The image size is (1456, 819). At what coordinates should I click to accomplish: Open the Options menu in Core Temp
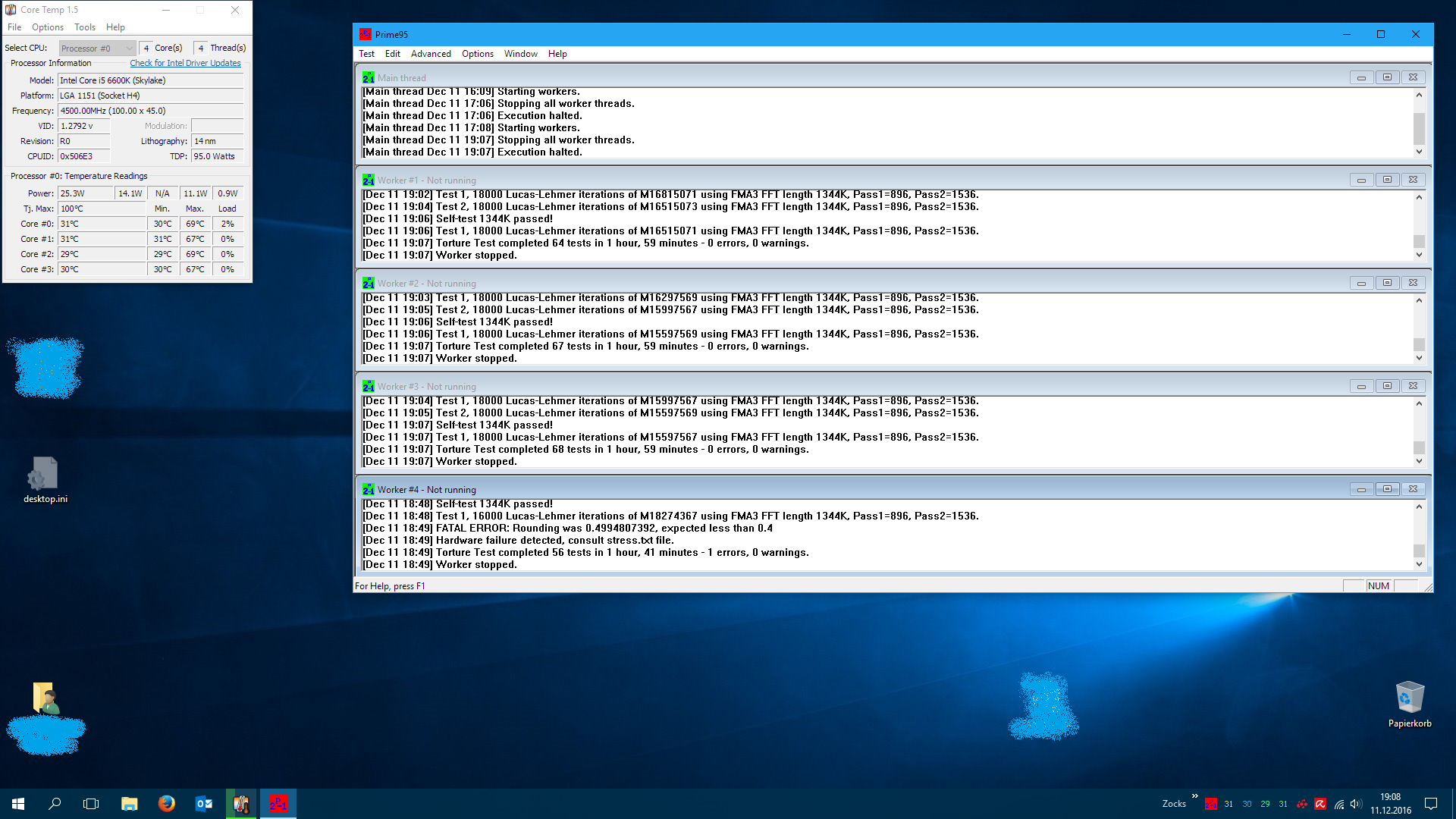48,27
